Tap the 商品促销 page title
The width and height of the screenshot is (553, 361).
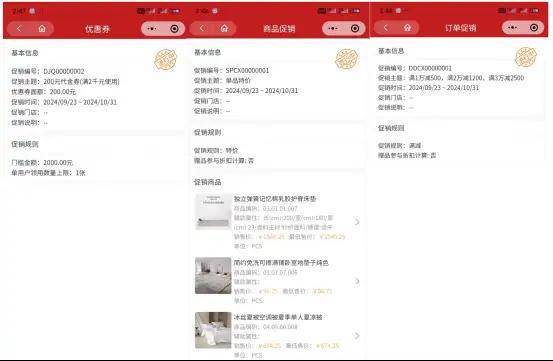click(279, 29)
